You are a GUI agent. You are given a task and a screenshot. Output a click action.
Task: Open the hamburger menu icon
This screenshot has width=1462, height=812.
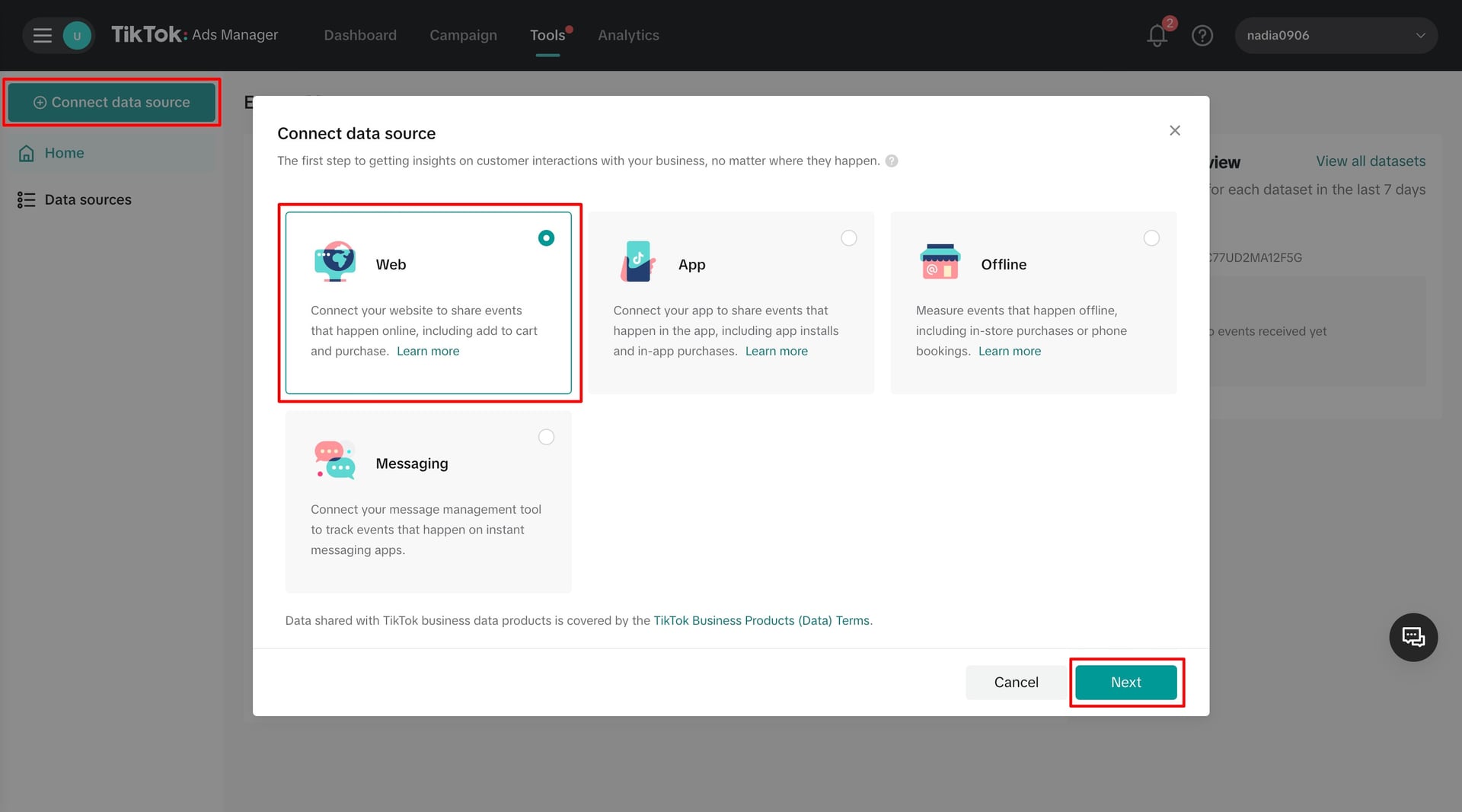point(43,36)
